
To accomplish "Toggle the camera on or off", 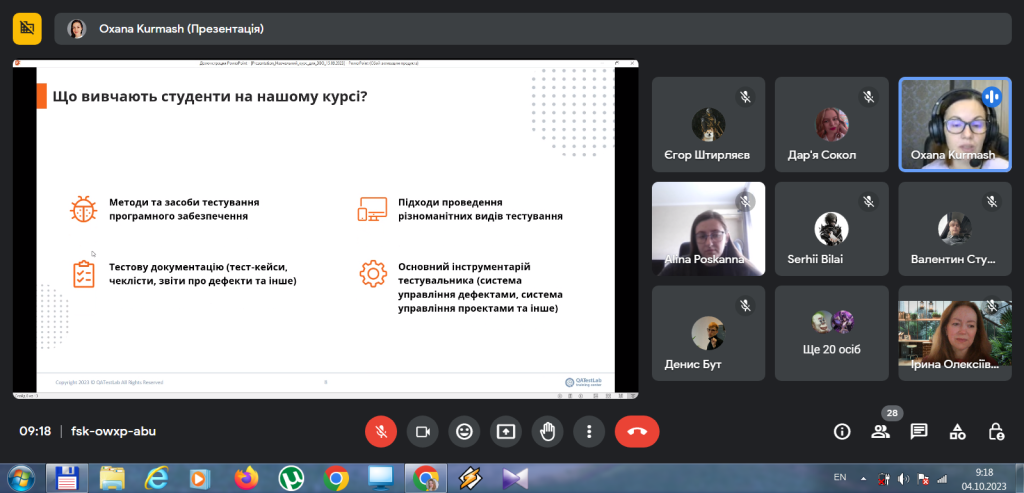I will coord(422,431).
